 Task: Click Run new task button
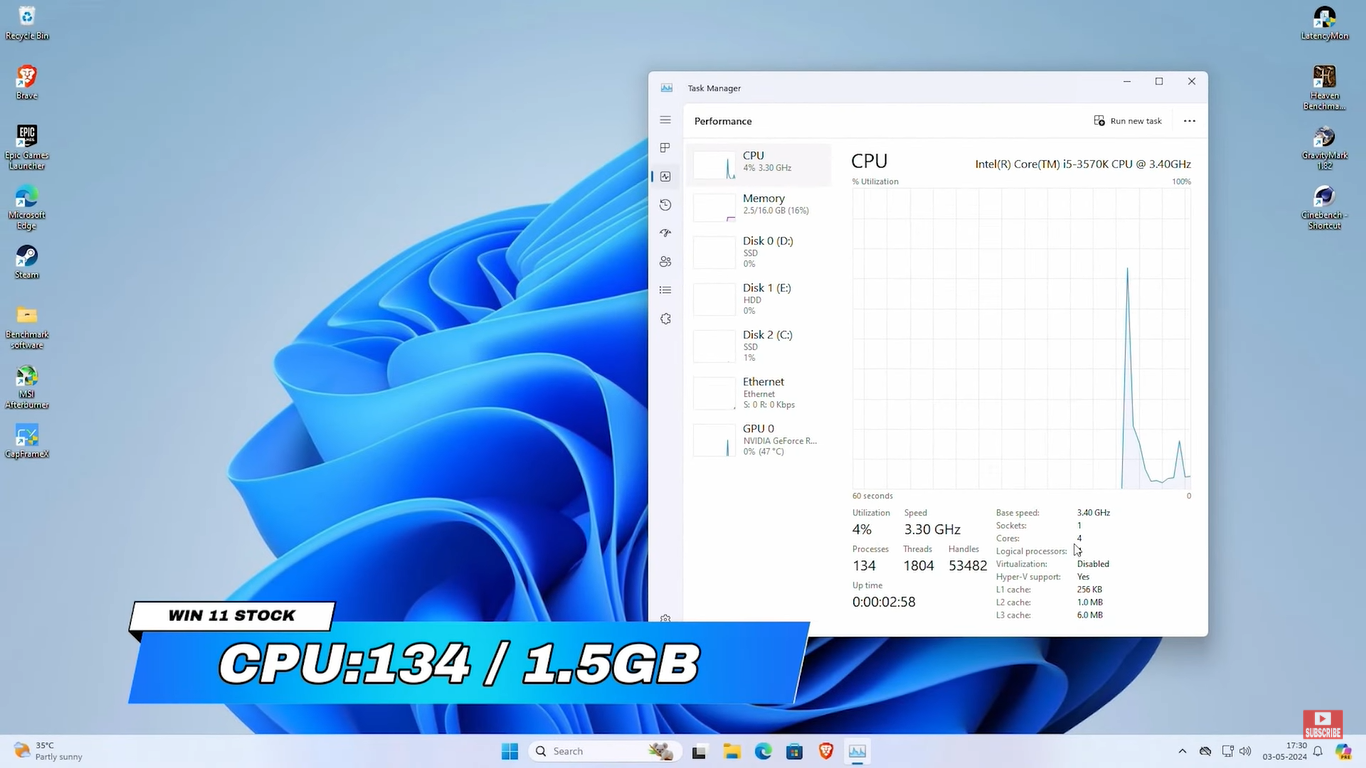click(1128, 121)
